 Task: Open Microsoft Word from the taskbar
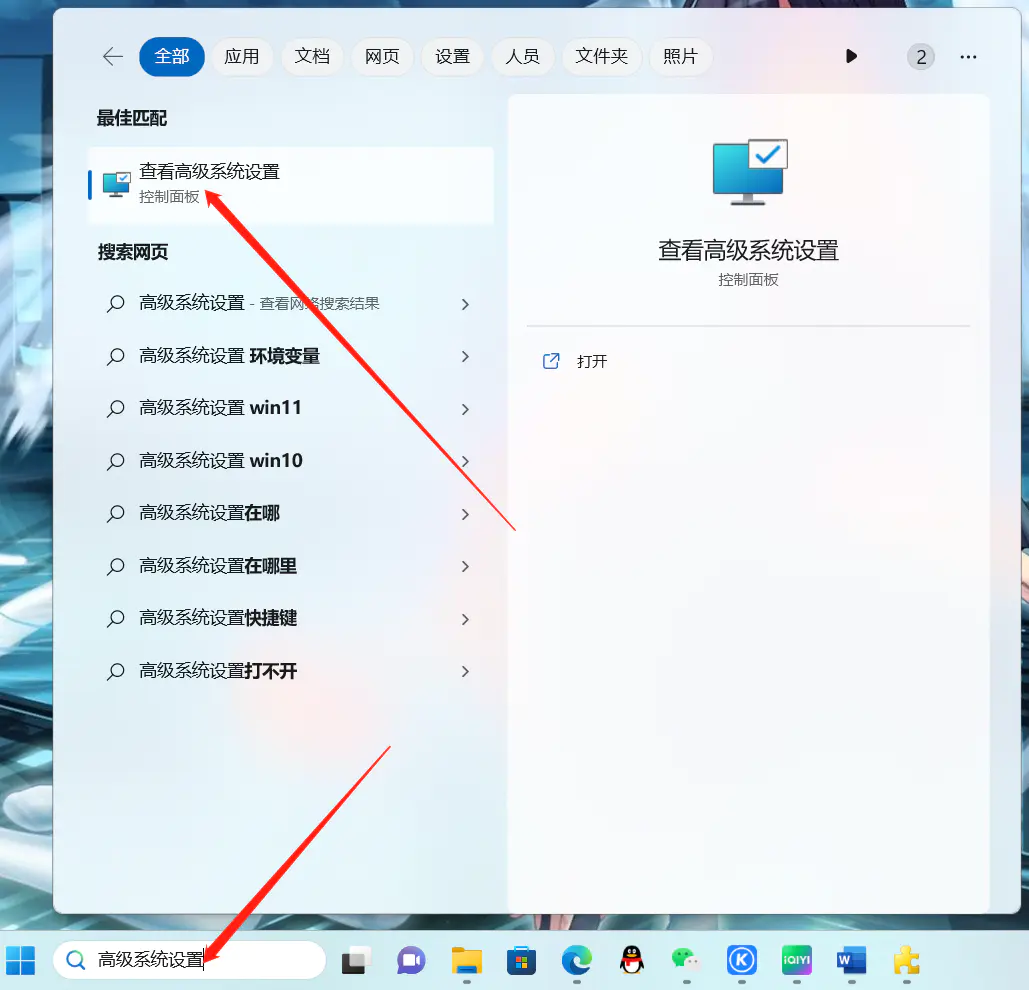click(851, 961)
